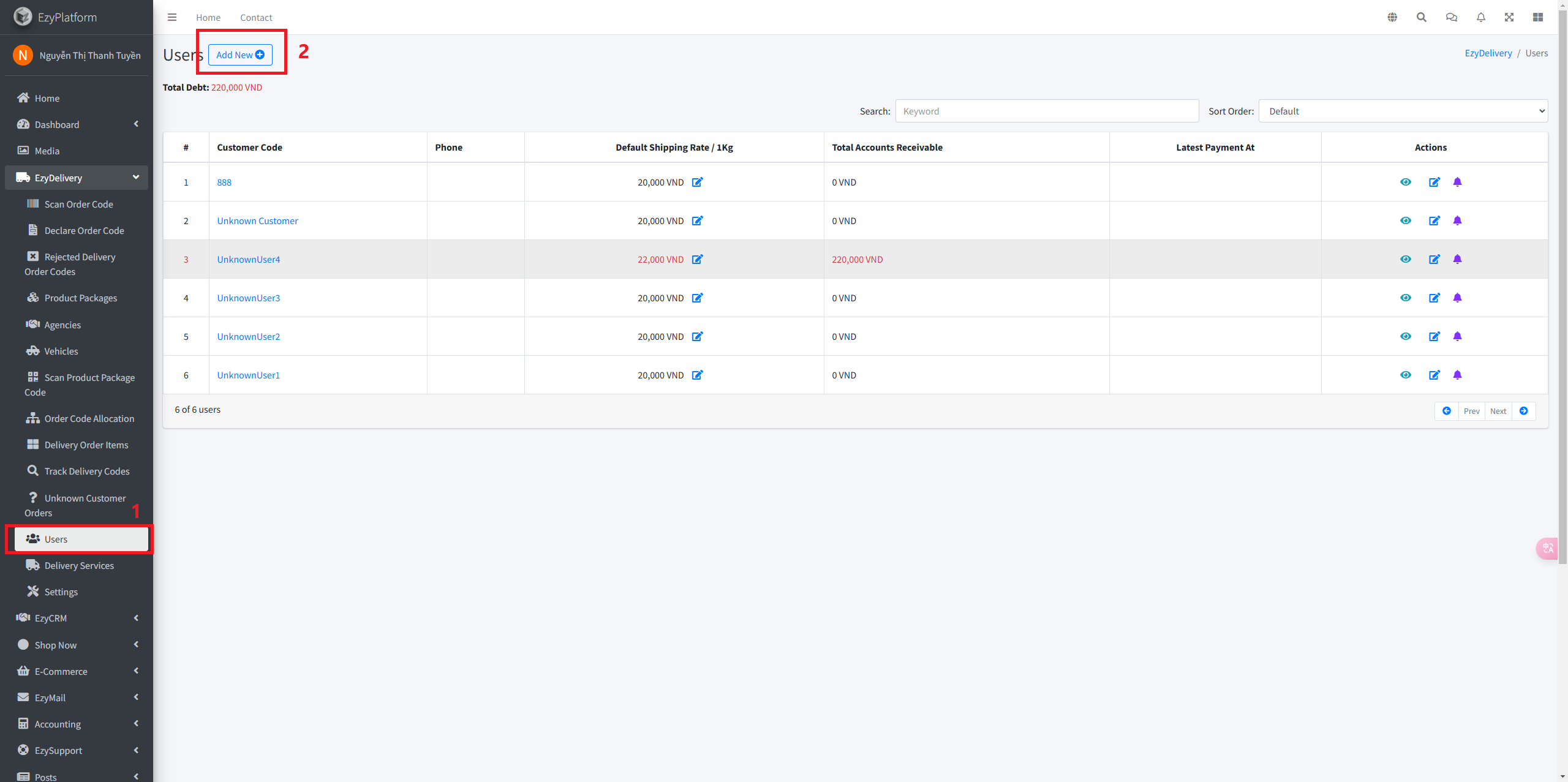This screenshot has height=782, width=1568.
Task: Notify Unknown Customer with purple bell
Action: [x=1458, y=220]
